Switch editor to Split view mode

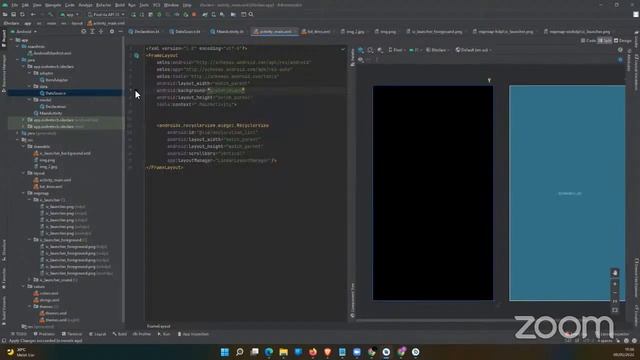click(x=605, y=40)
